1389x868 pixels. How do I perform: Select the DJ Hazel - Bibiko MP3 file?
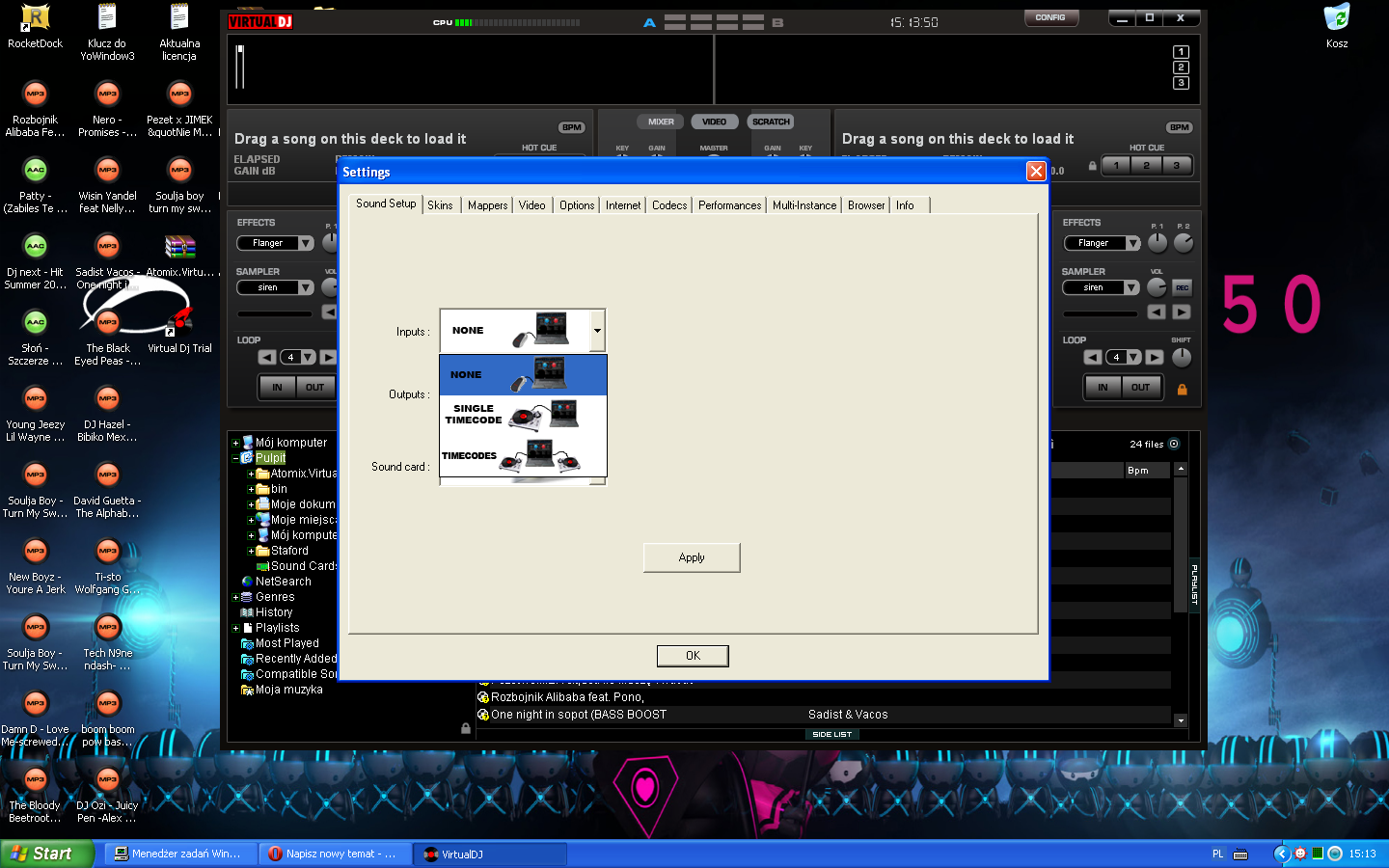click(x=107, y=398)
